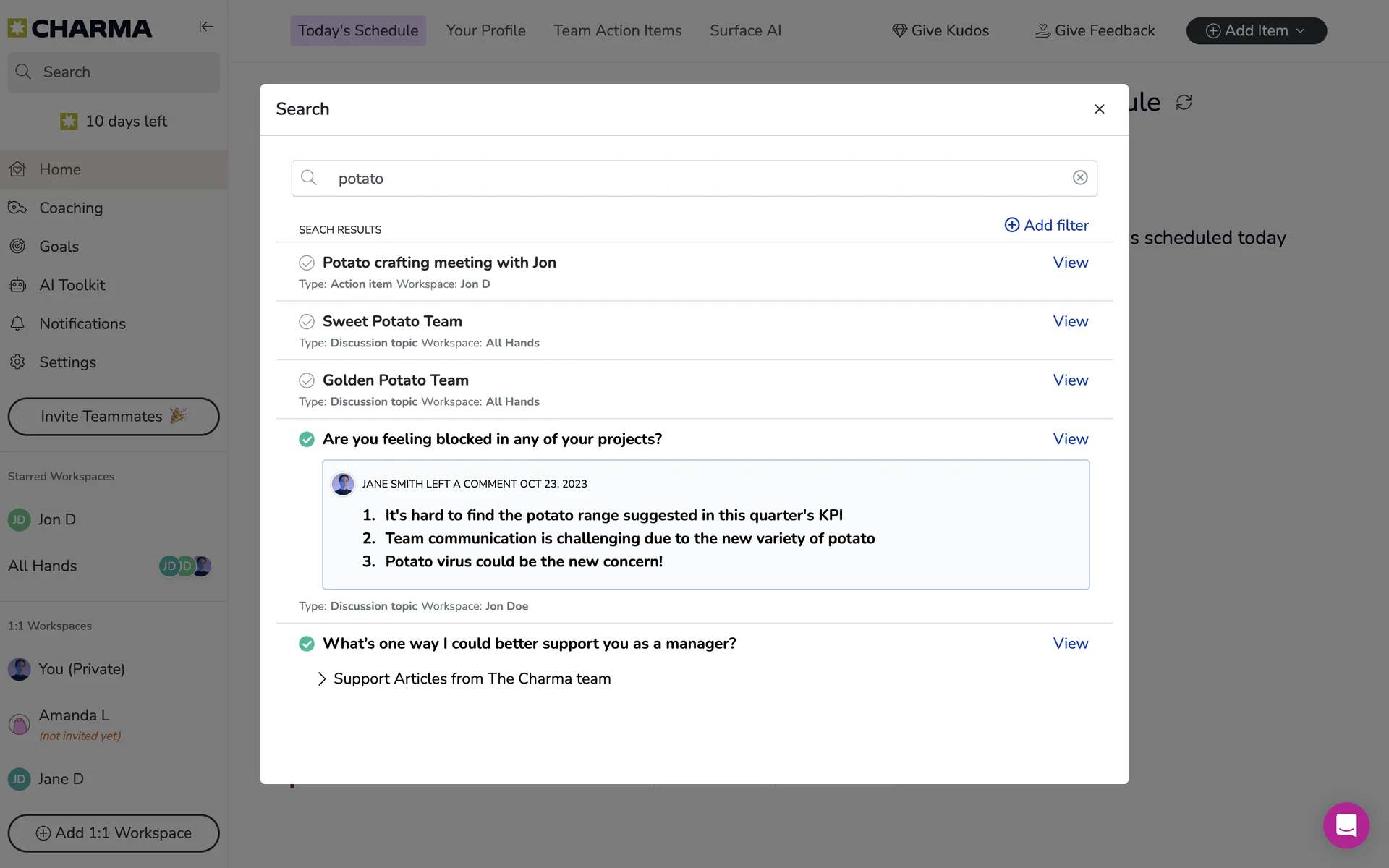The height and width of the screenshot is (868, 1389).
Task: Expand Support Articles from The Charma team
Action: (x=322, y=678)
